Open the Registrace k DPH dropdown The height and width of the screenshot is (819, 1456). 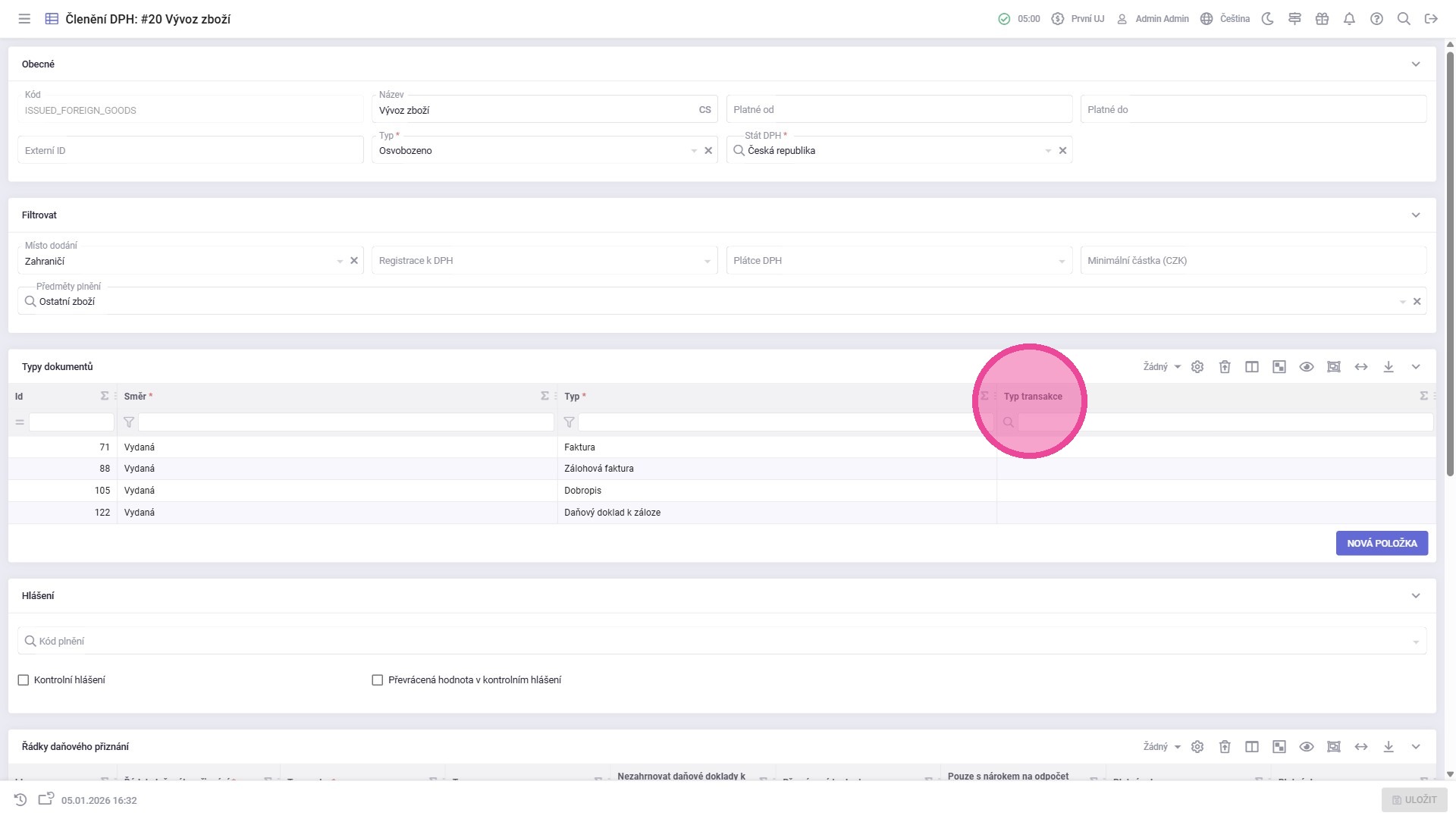[x=544, y=261]
